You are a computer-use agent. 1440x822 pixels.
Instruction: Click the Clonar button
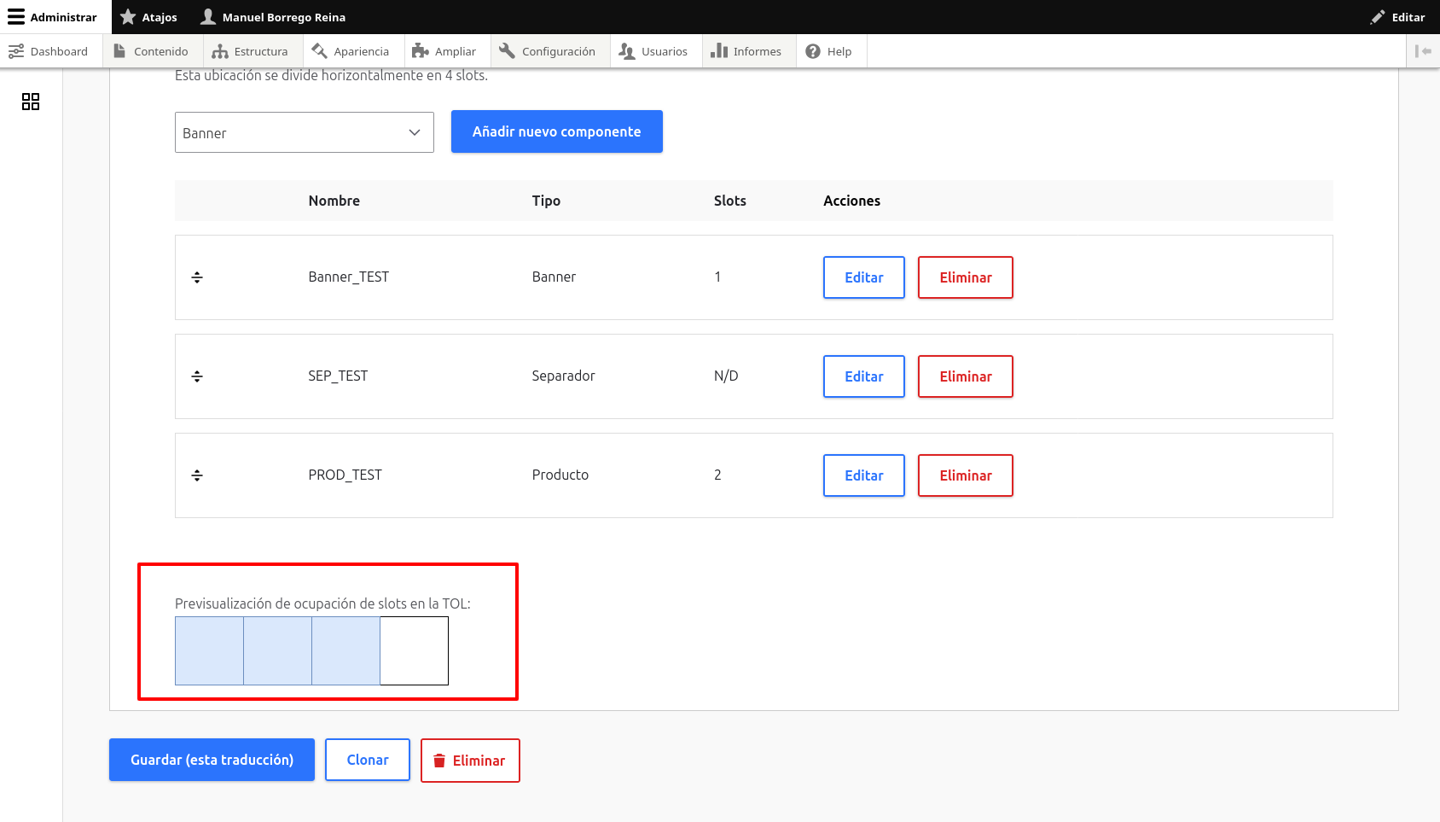pos(368,760)
